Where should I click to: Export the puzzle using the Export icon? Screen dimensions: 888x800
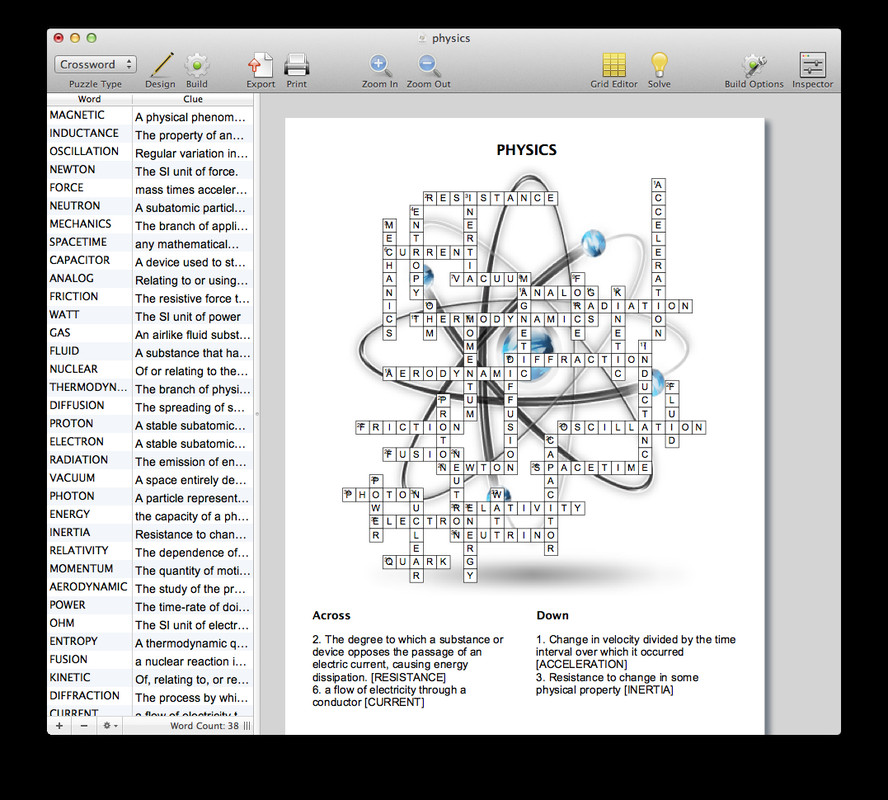pyautogui.click(x=261, y=70)
